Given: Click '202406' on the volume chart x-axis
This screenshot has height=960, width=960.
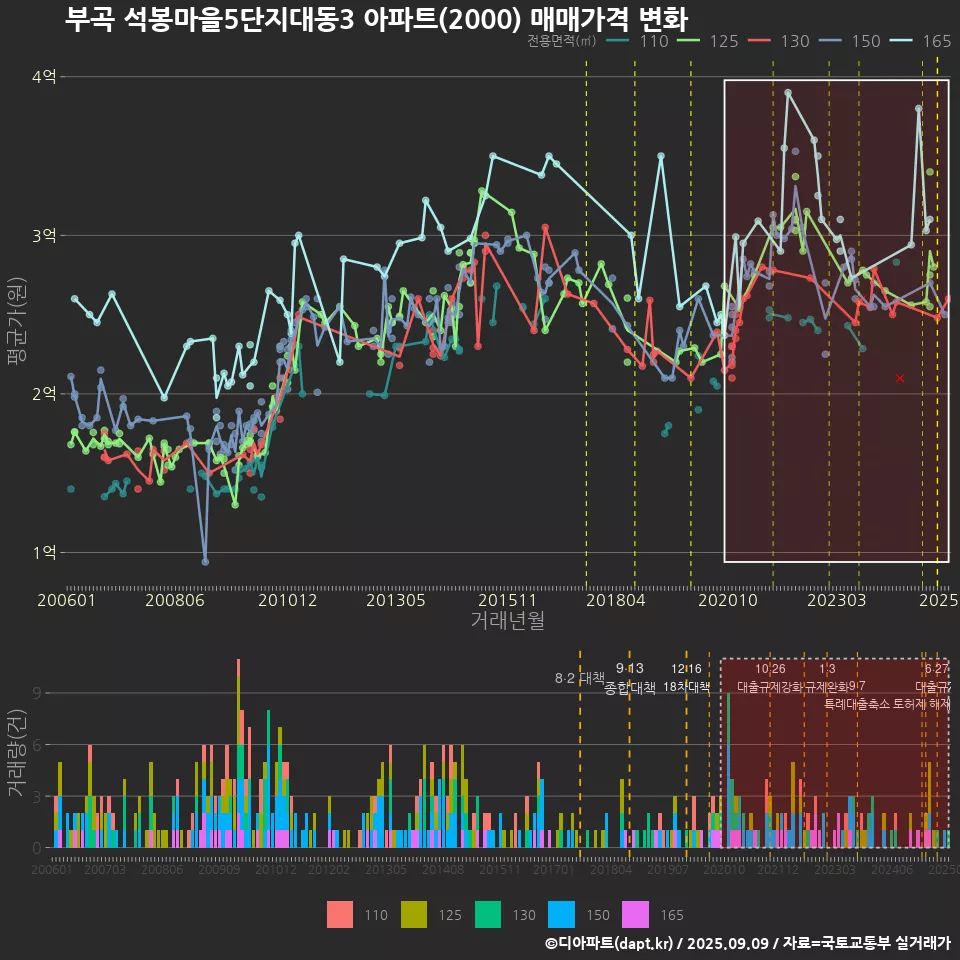Looking at the screenshot, I should coord(892,869).
